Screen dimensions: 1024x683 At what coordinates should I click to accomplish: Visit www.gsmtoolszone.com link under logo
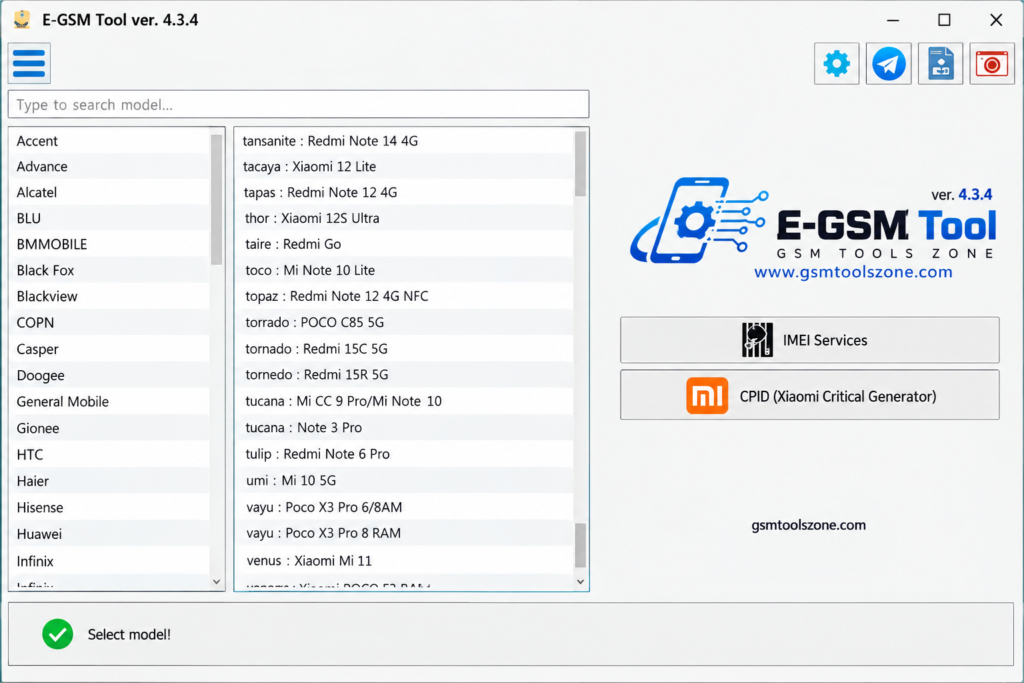click(853, 272)
